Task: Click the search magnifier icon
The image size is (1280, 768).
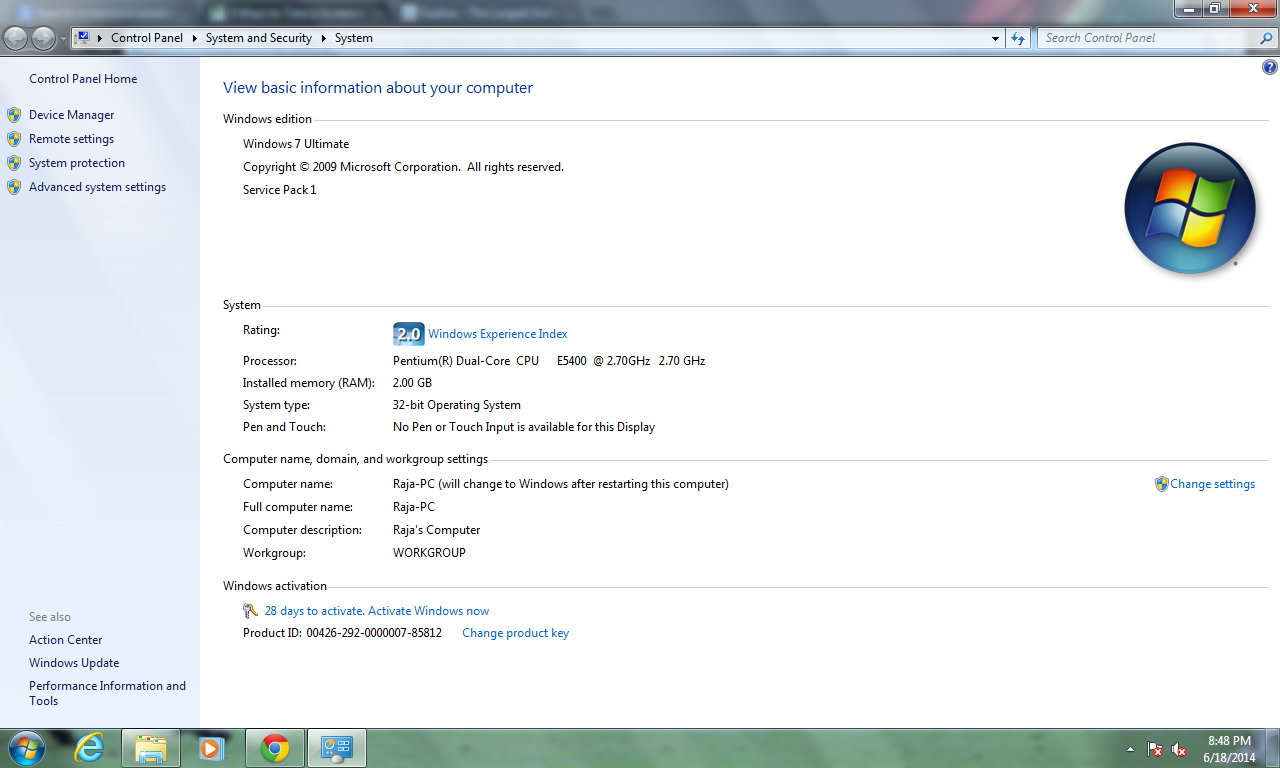Action: coord(1266,38)
